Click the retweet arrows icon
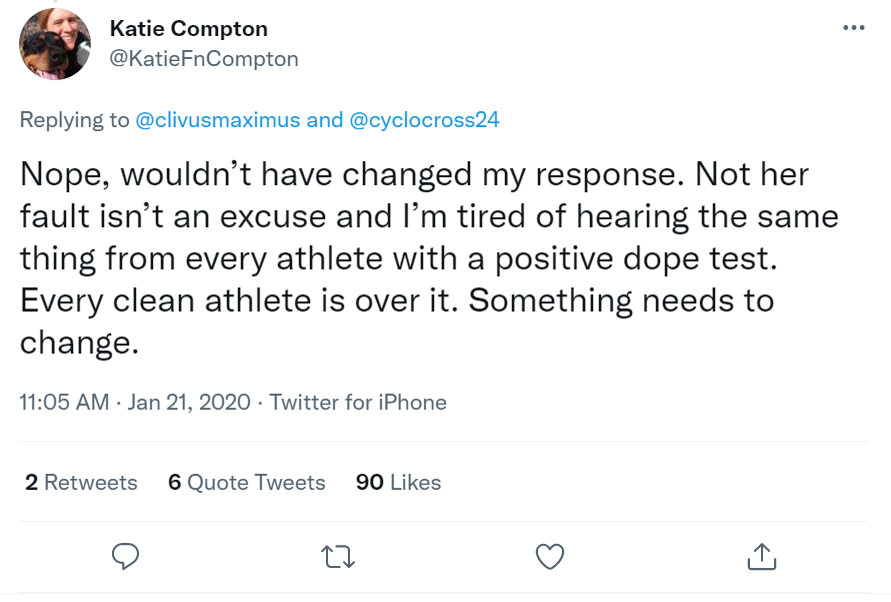Viewport: 891px width, 602px height. 339,555
